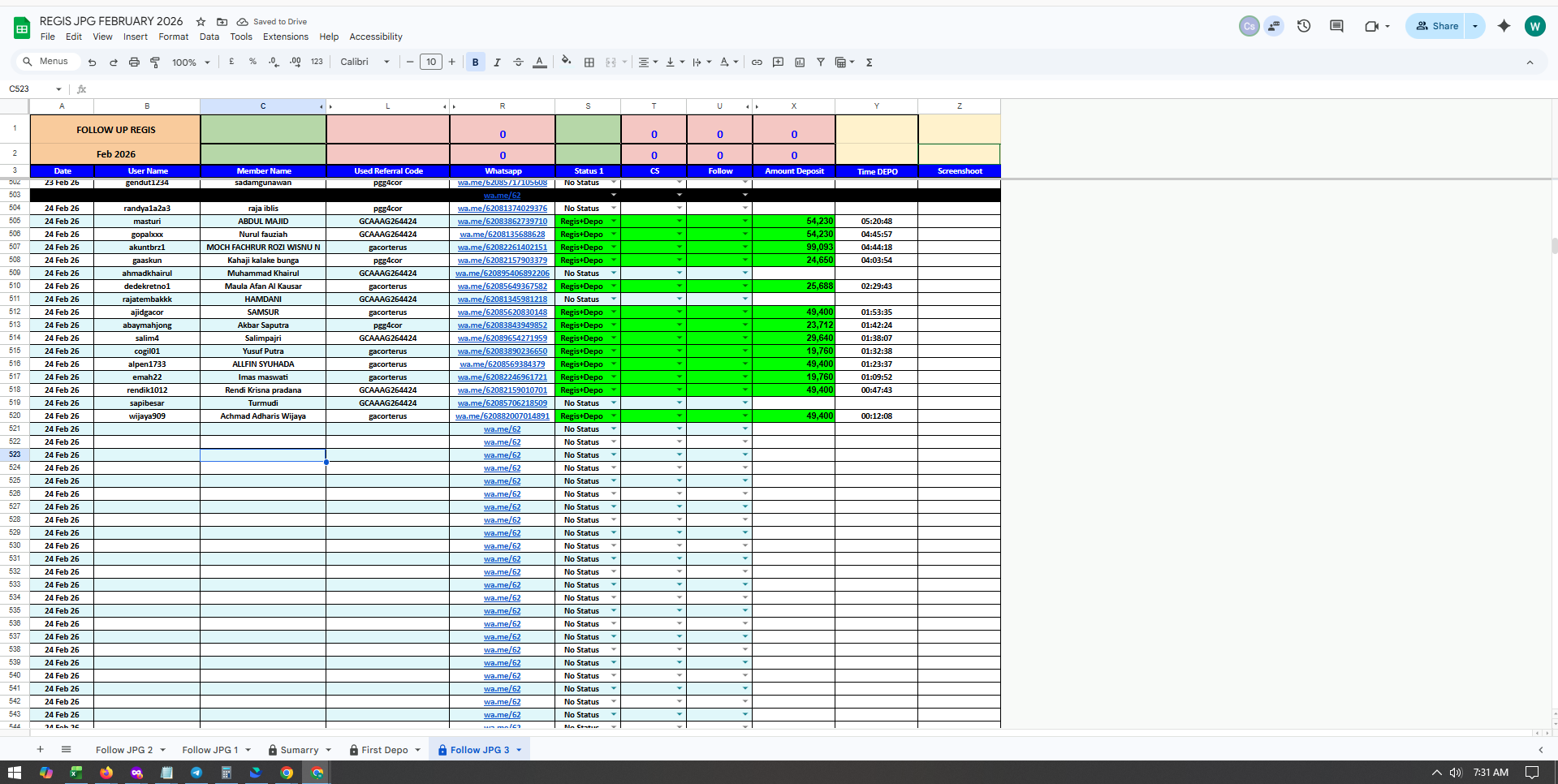Open Whatsapp link for user wijaya909

pyautogui.click(x=502, y=416)
